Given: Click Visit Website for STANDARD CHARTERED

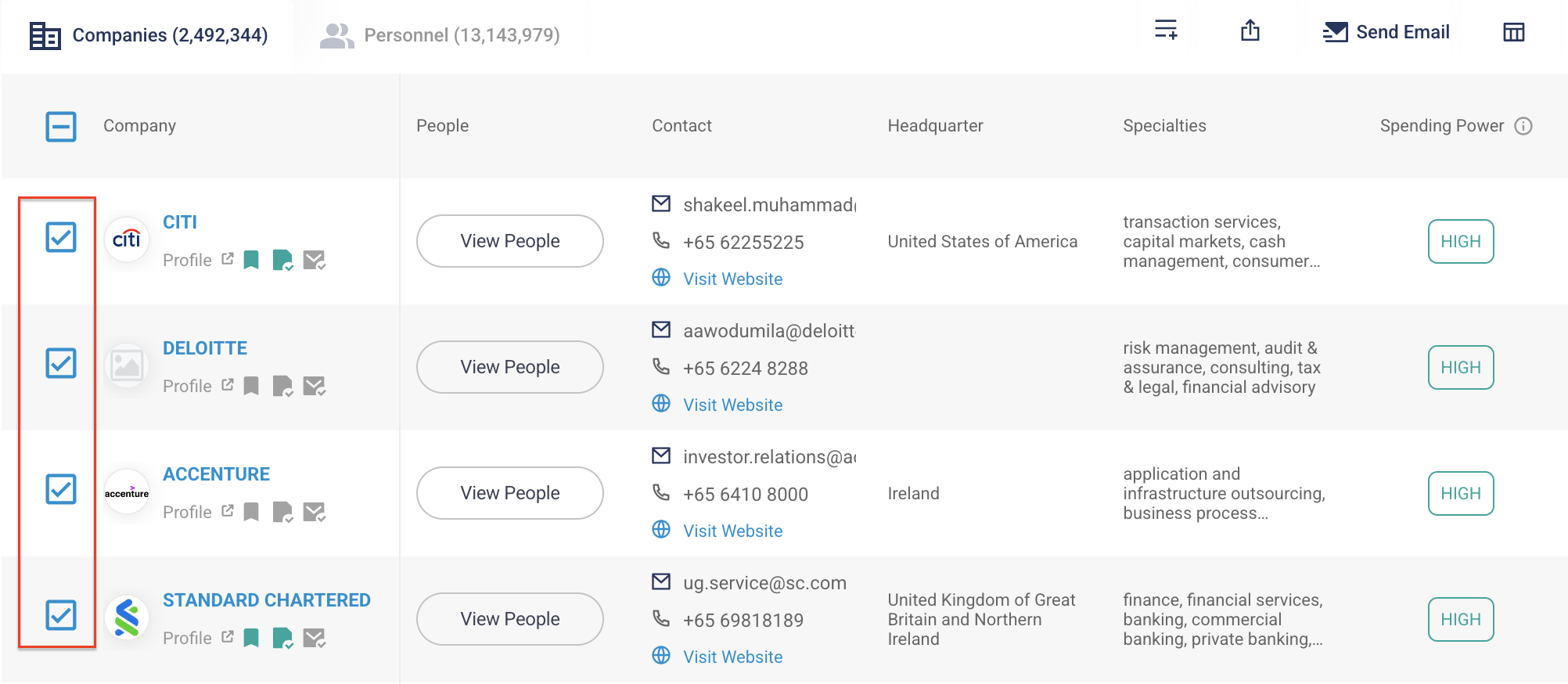Looking at the screenshot, I should (733, 657).
